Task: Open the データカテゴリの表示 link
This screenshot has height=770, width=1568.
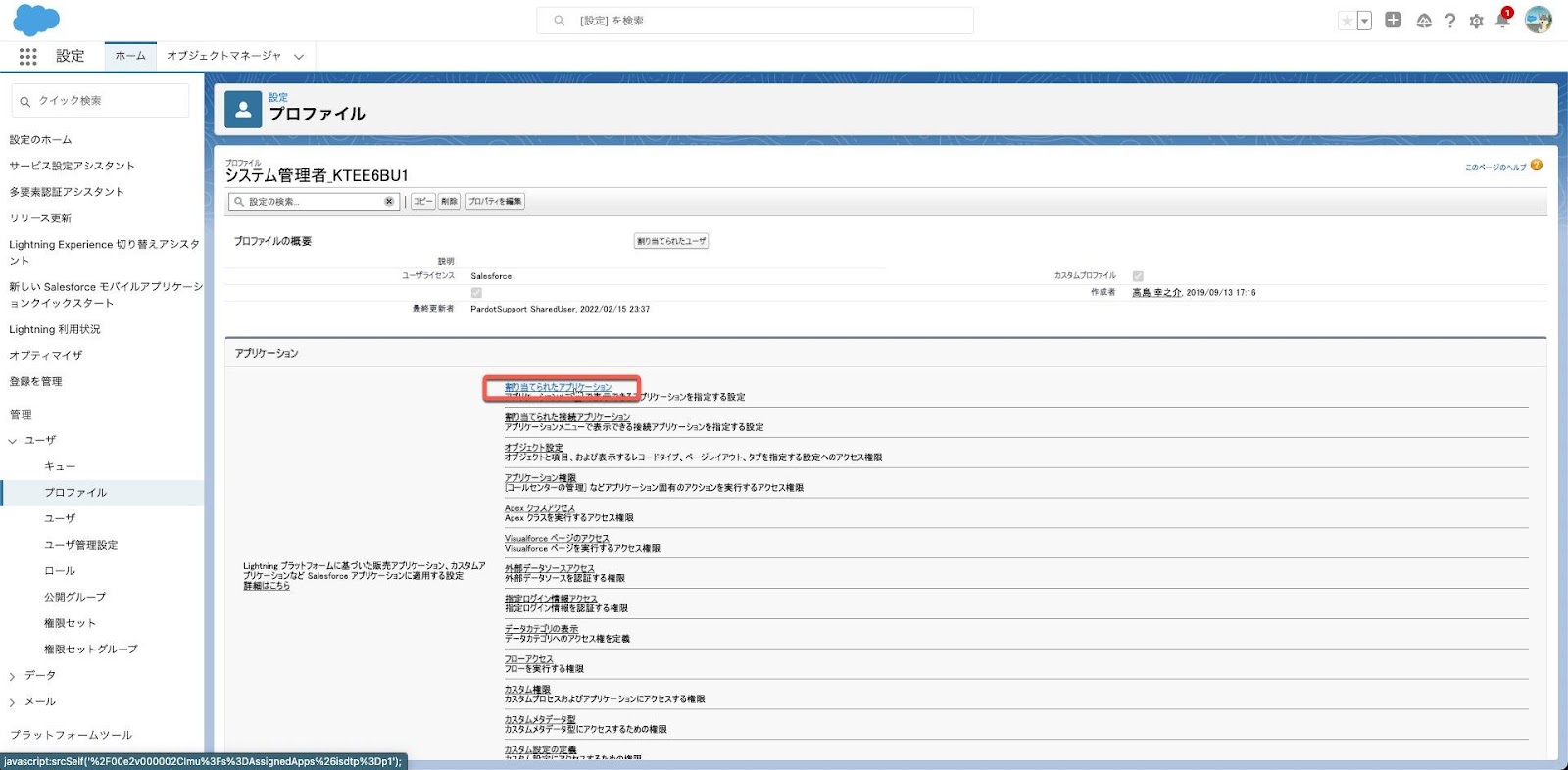Action: click(541, 629)
